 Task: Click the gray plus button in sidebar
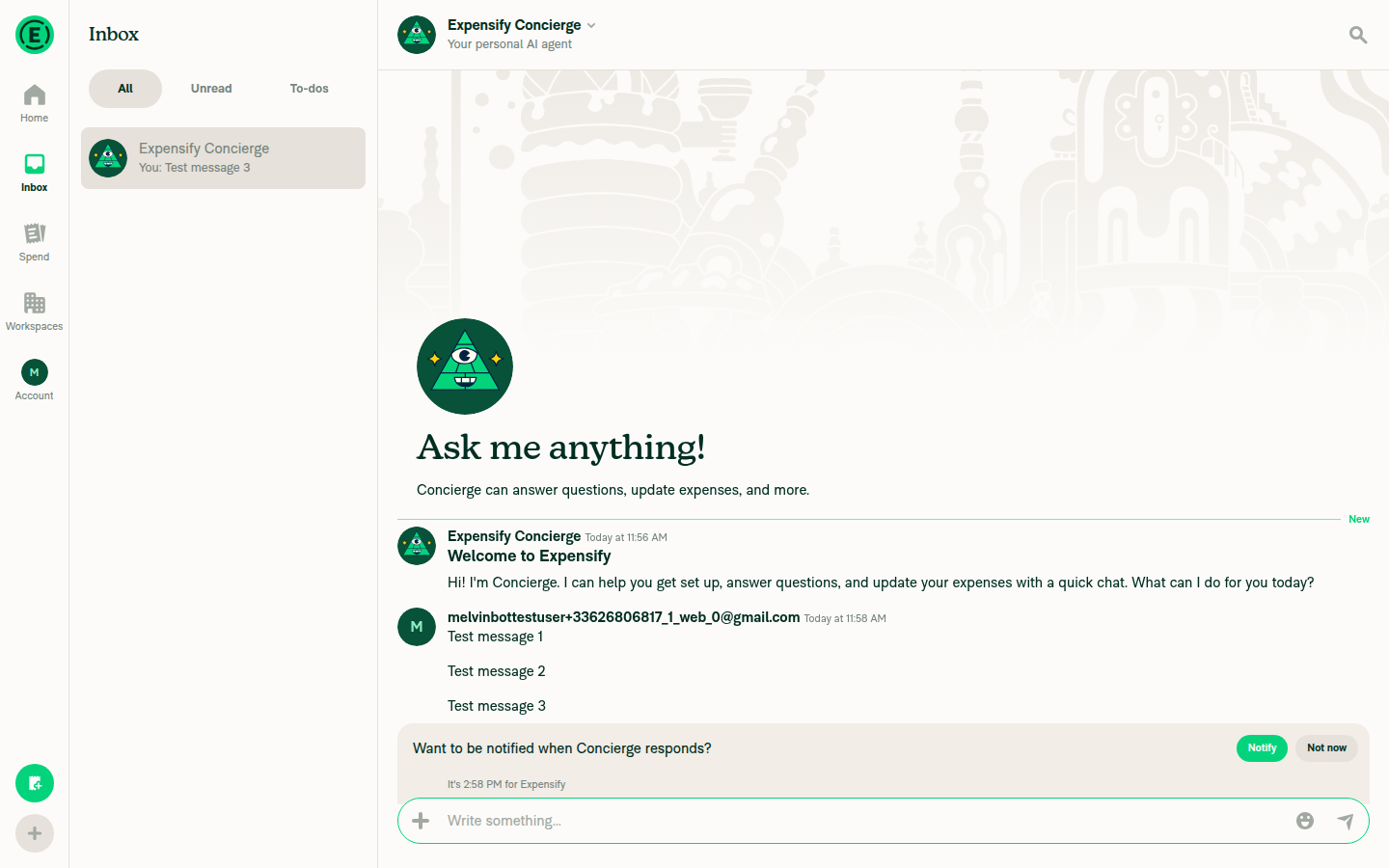pos(35,833)
